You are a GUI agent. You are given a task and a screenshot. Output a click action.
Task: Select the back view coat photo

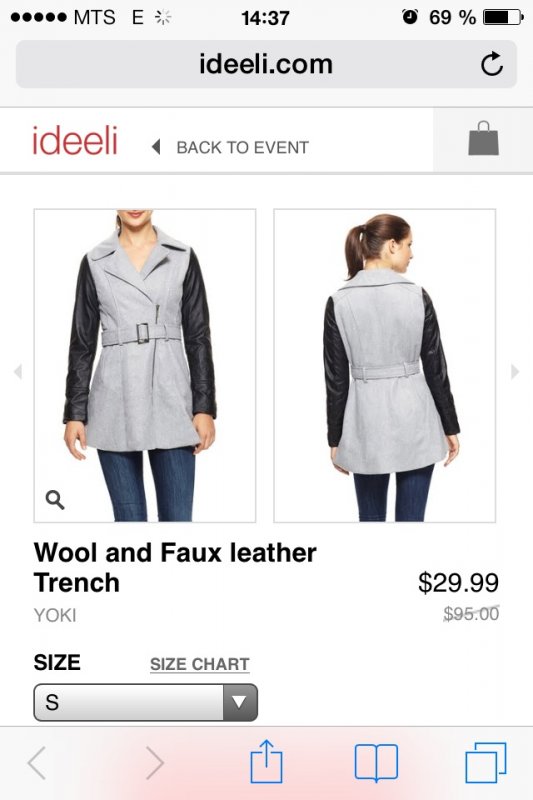coord(385,365)
